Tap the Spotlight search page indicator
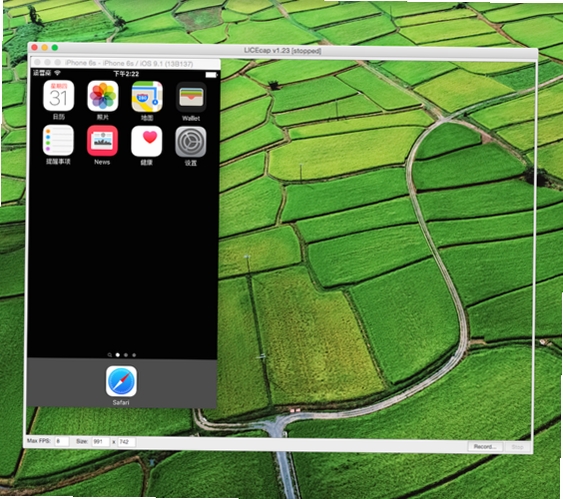The image size is (563, 499). pos(110,355)
